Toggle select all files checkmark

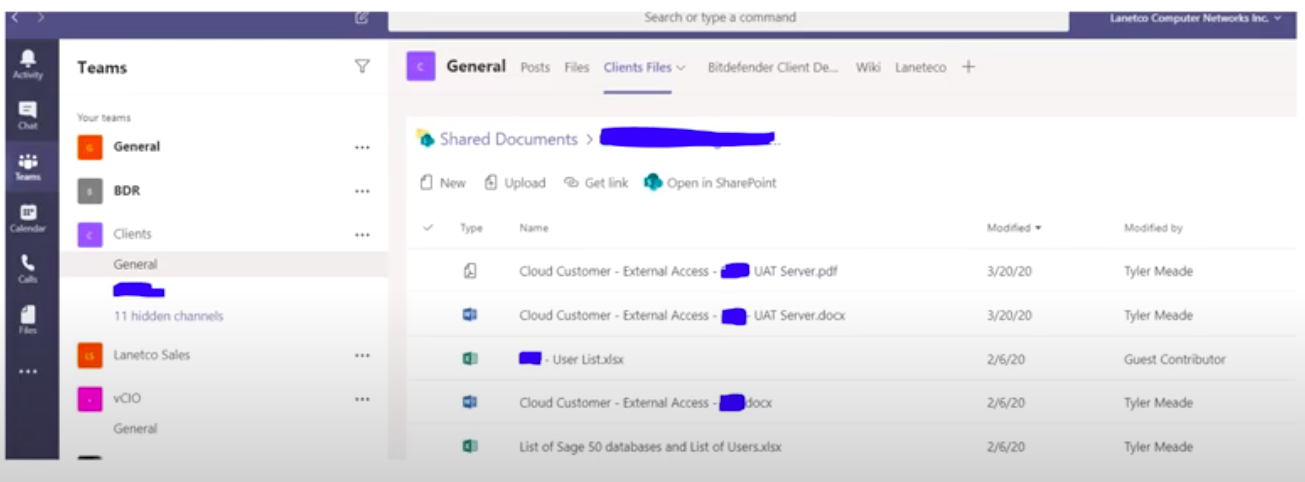click(428, 228)
